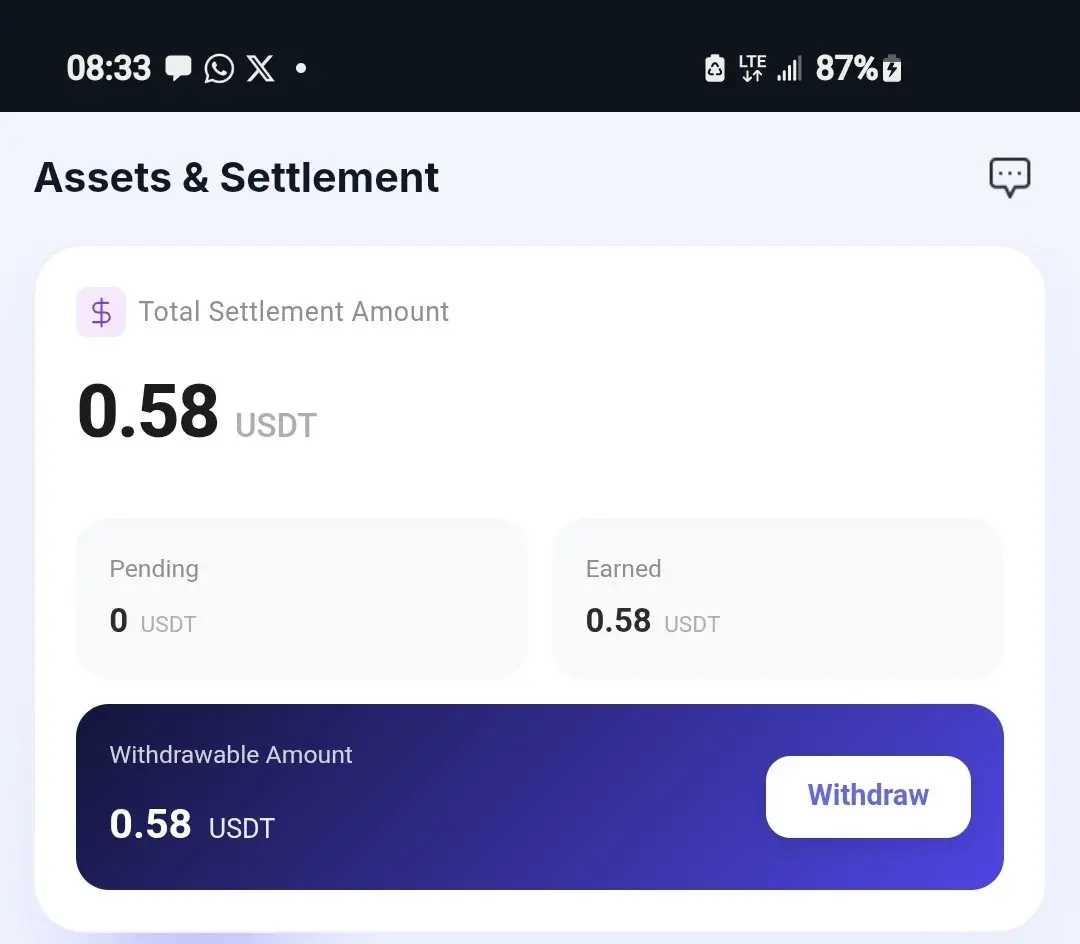Tap the Withdrawable Amount label

tap(231, 755)
